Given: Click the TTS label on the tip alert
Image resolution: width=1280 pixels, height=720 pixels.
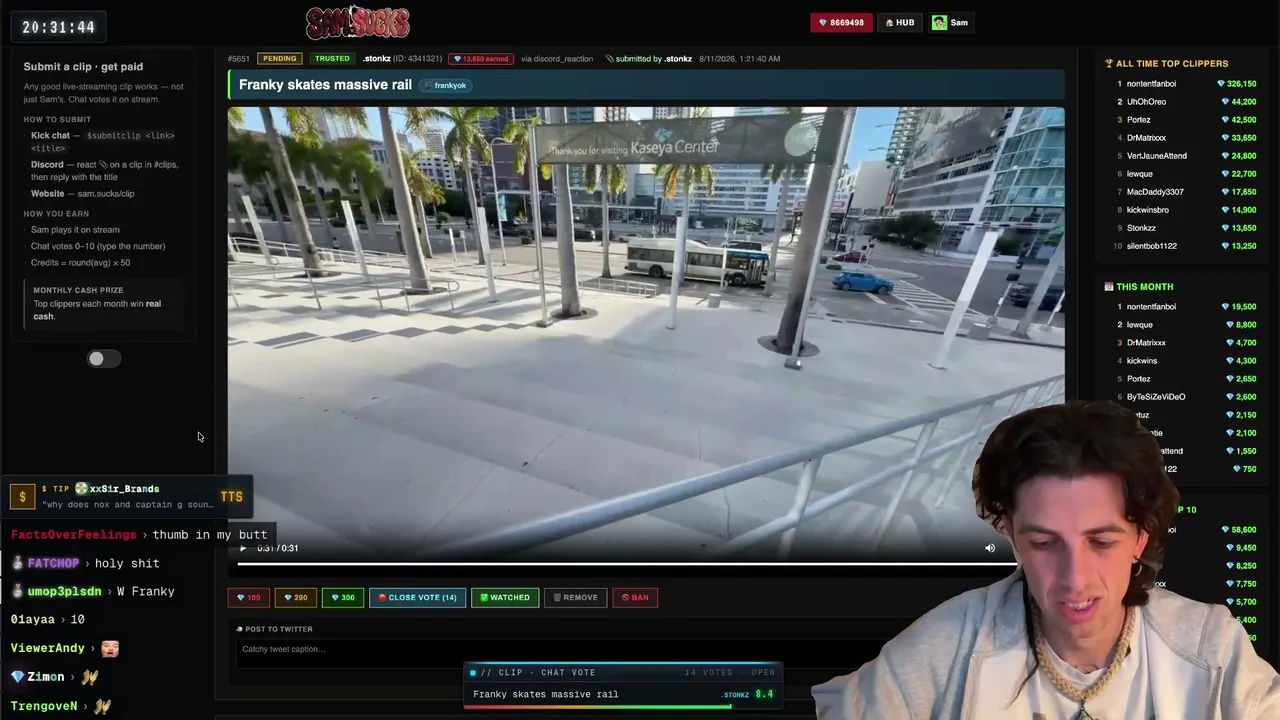Looking at the screenshot, I should click(231, 496).
